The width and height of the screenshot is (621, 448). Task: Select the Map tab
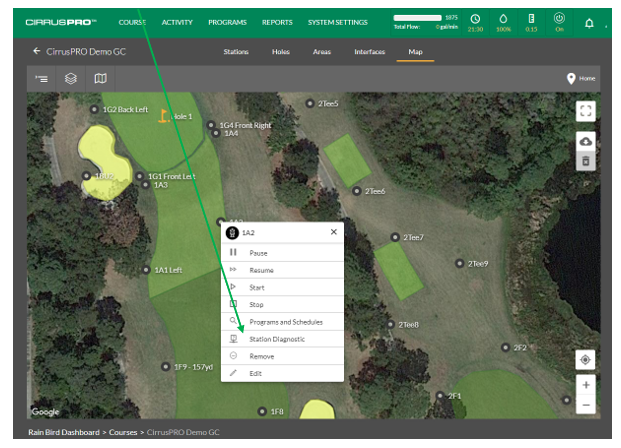pos(415,52)
